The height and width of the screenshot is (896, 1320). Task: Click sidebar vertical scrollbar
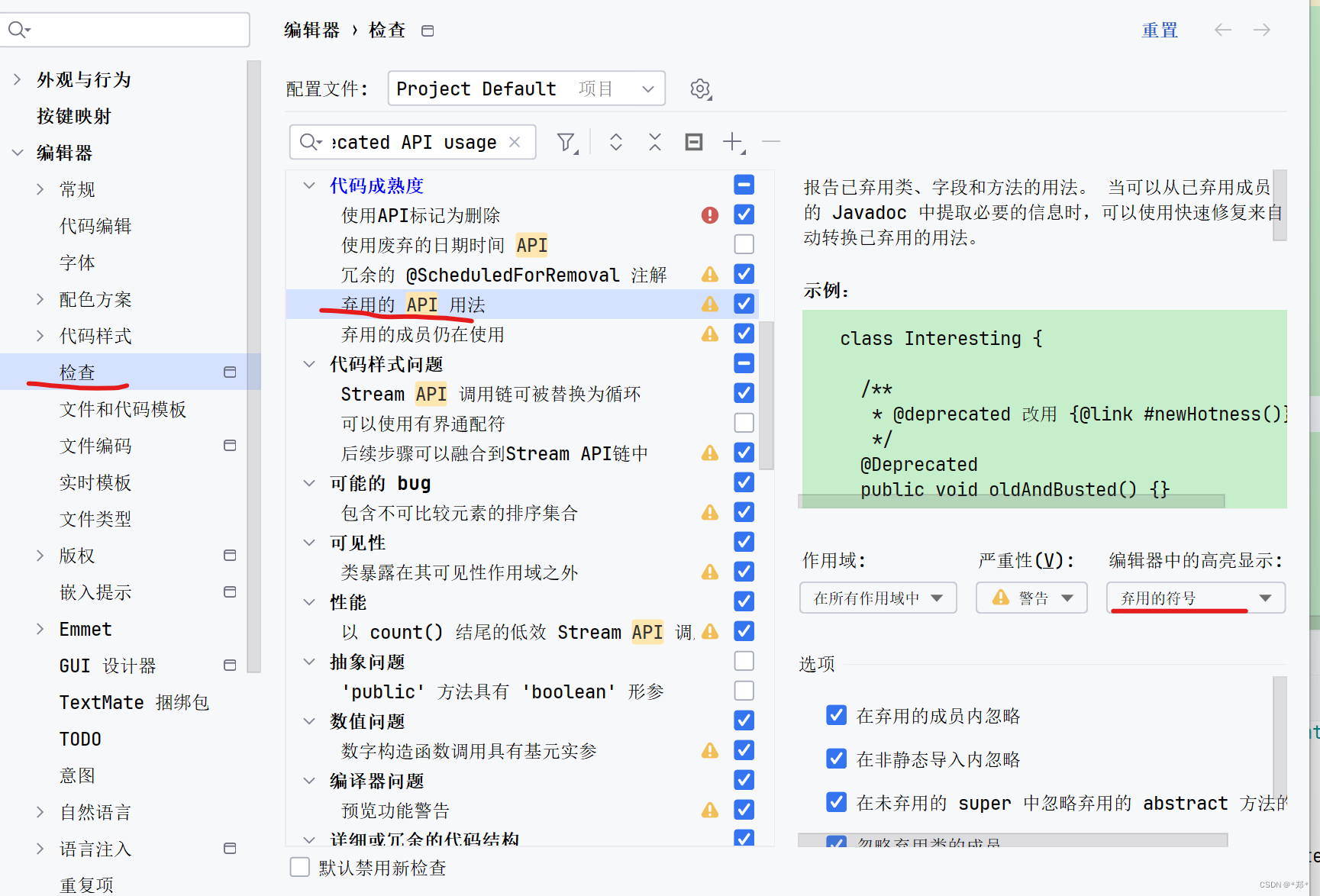click(254, 366)
